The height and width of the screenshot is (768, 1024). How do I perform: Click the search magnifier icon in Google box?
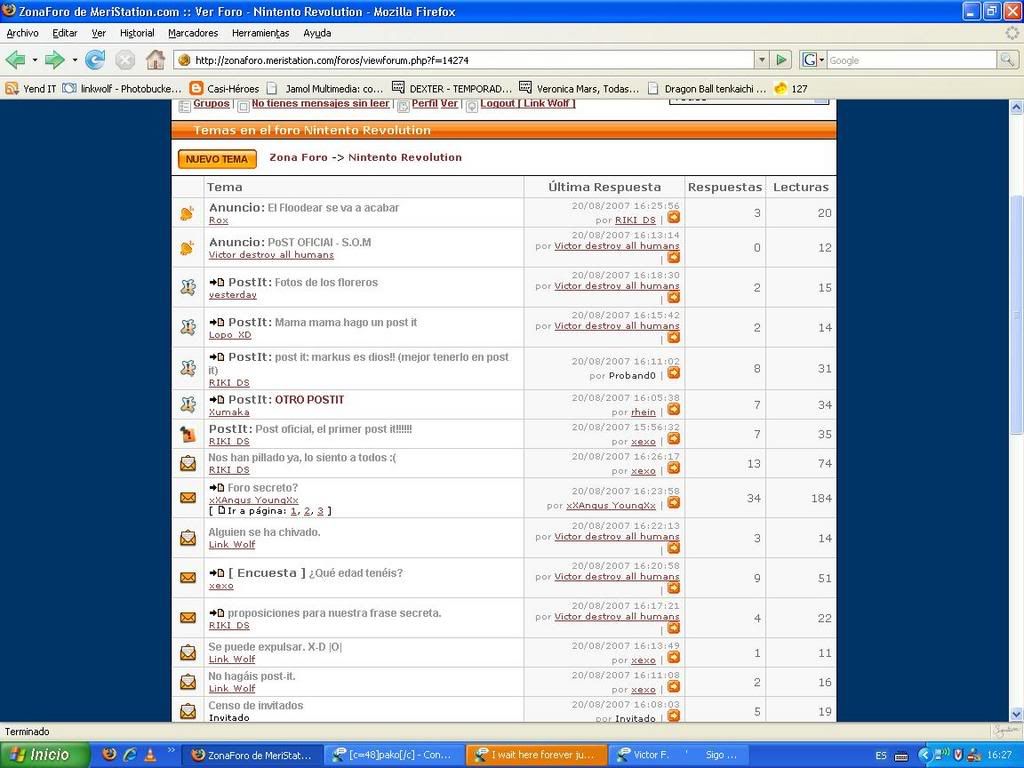(1007, 60)
